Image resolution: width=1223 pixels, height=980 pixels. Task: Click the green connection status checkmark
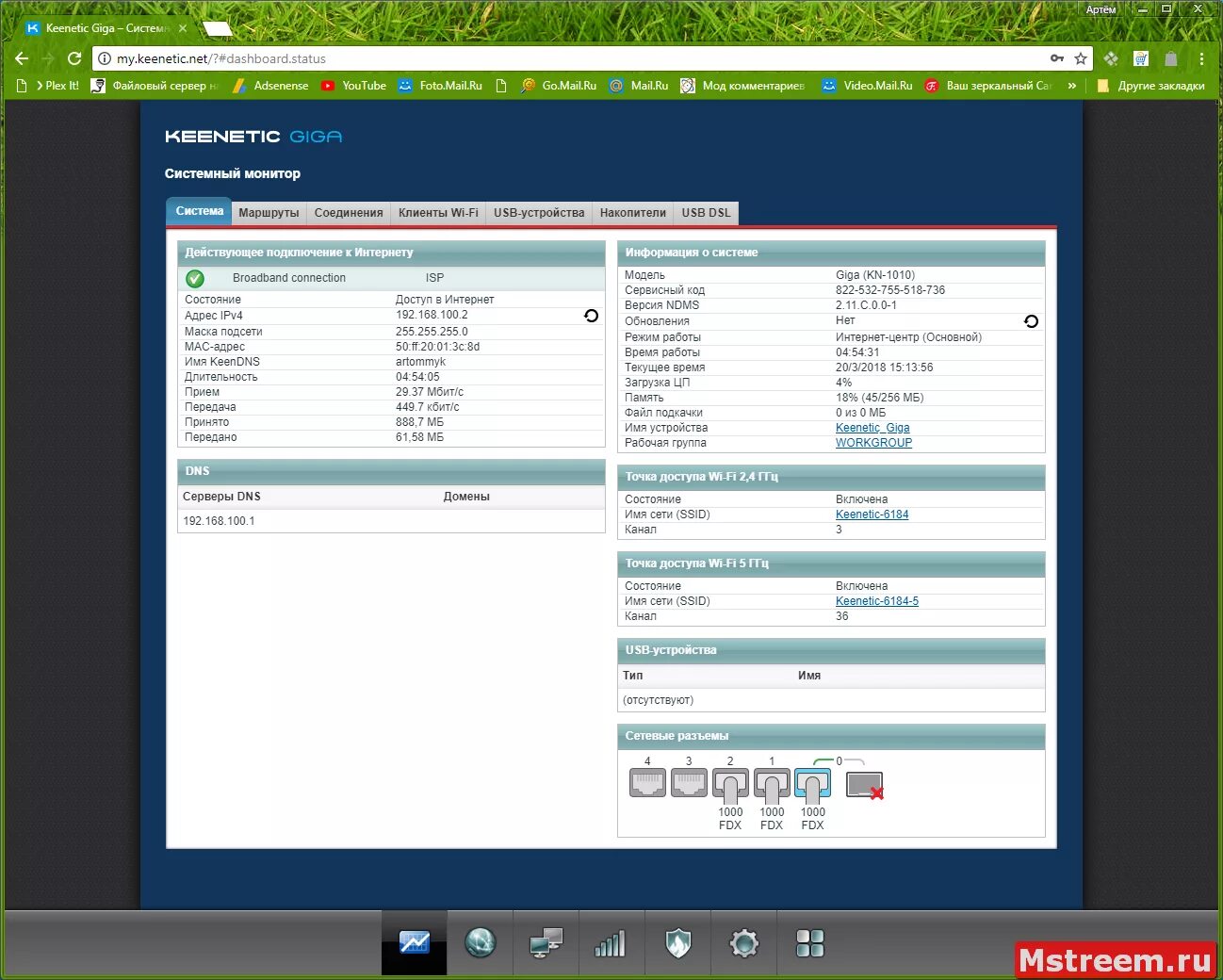coord(195,278)
